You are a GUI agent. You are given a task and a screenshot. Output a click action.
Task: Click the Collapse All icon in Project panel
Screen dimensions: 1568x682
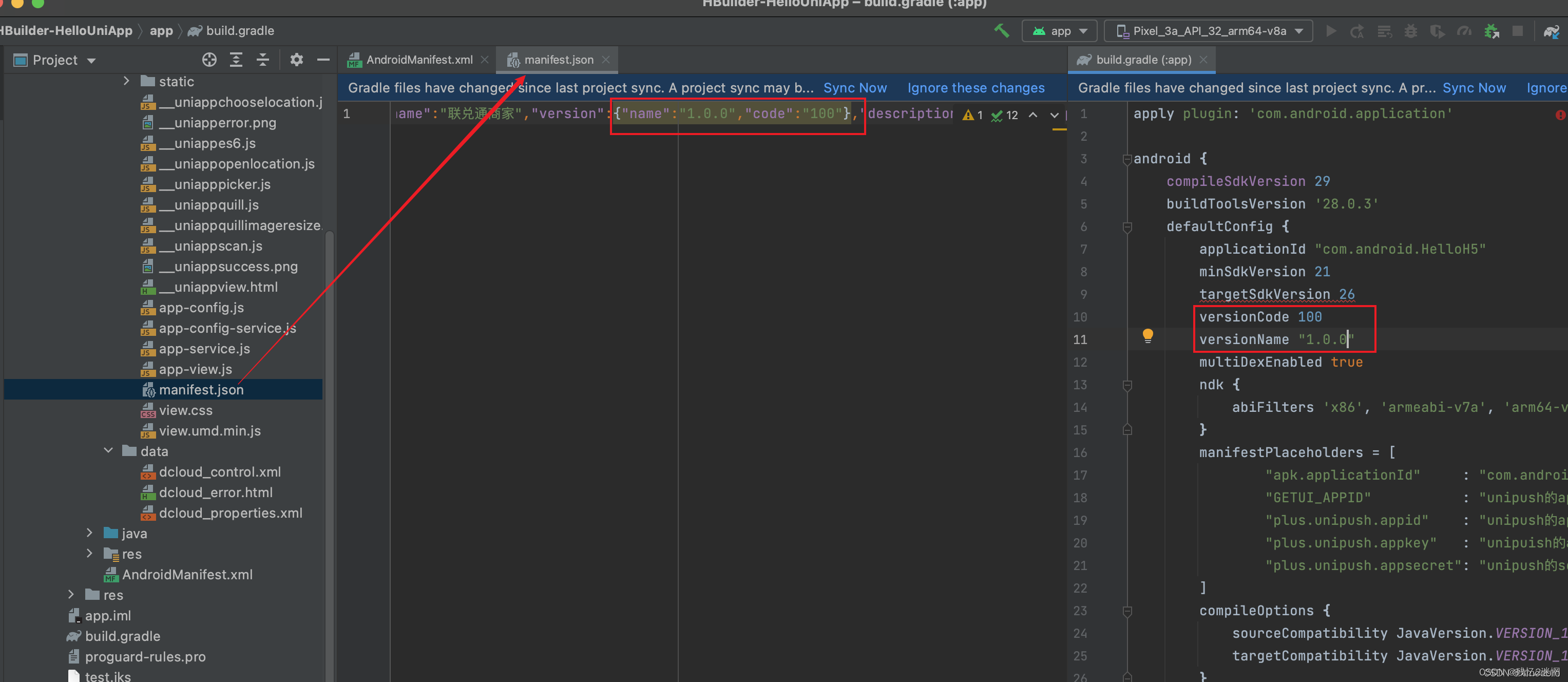coord(262,60)
